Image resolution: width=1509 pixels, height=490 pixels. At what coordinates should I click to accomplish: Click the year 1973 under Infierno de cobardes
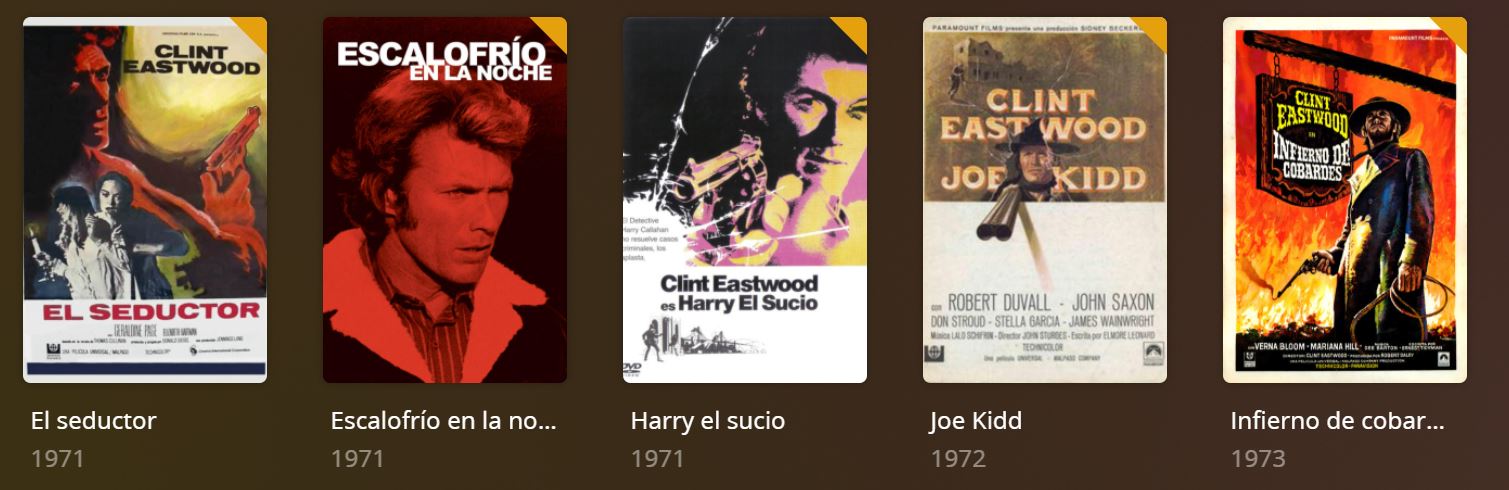[1258, 459]
